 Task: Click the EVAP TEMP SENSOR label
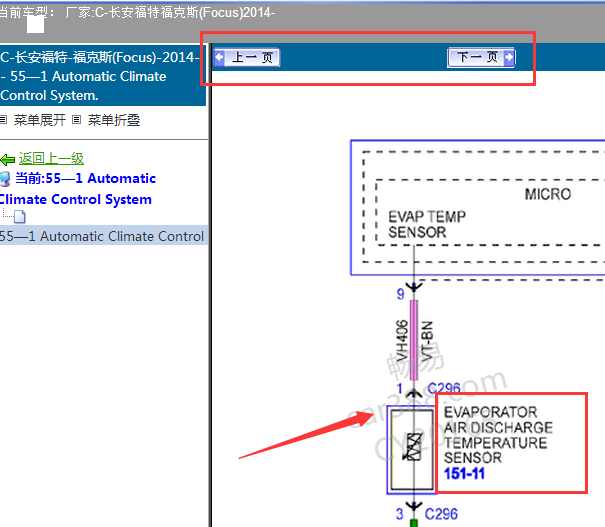pyautogui.click(x=427, y=224)
